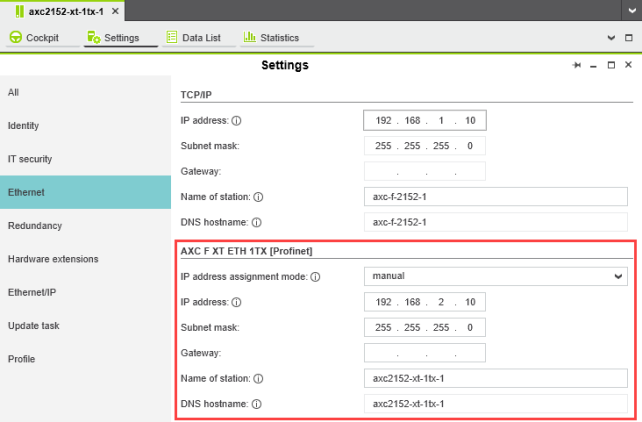Image resolution: width=642 pixels, height=422 pixels.
Task: Click the IP address assignment mode info icon
Action: coord(315,277)
